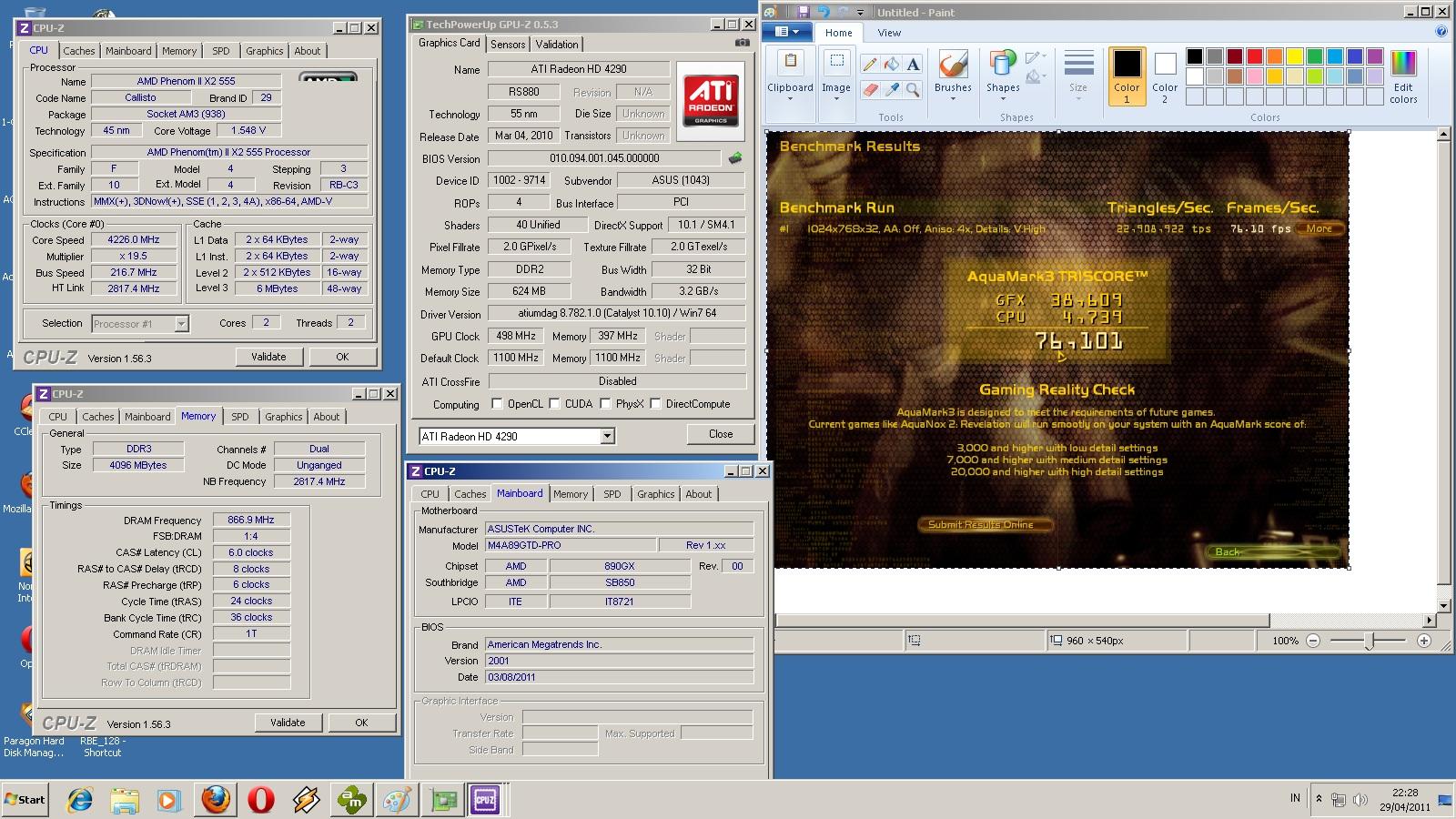Click Show hidden icons tray arrow

[1319, 800]
